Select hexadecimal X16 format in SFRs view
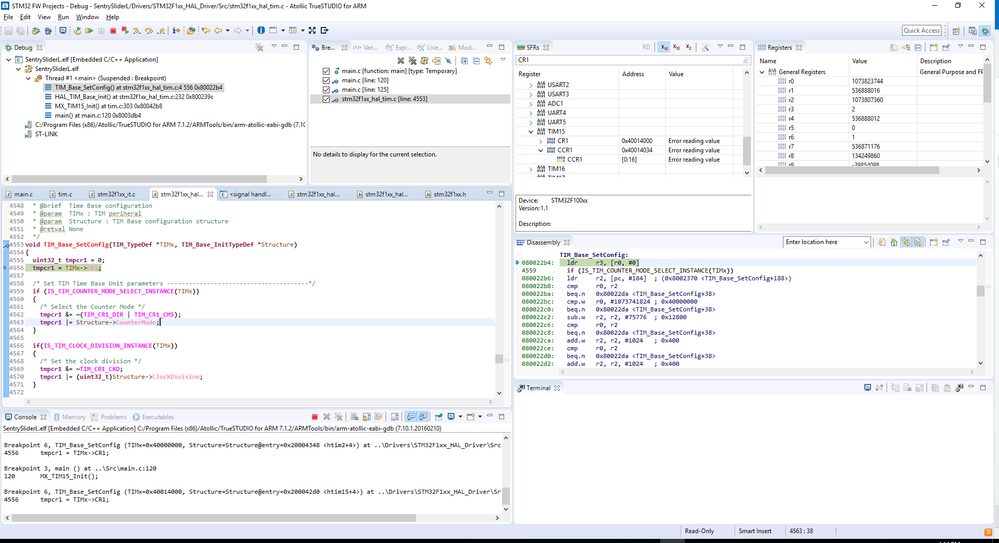 tap(664, 47)
